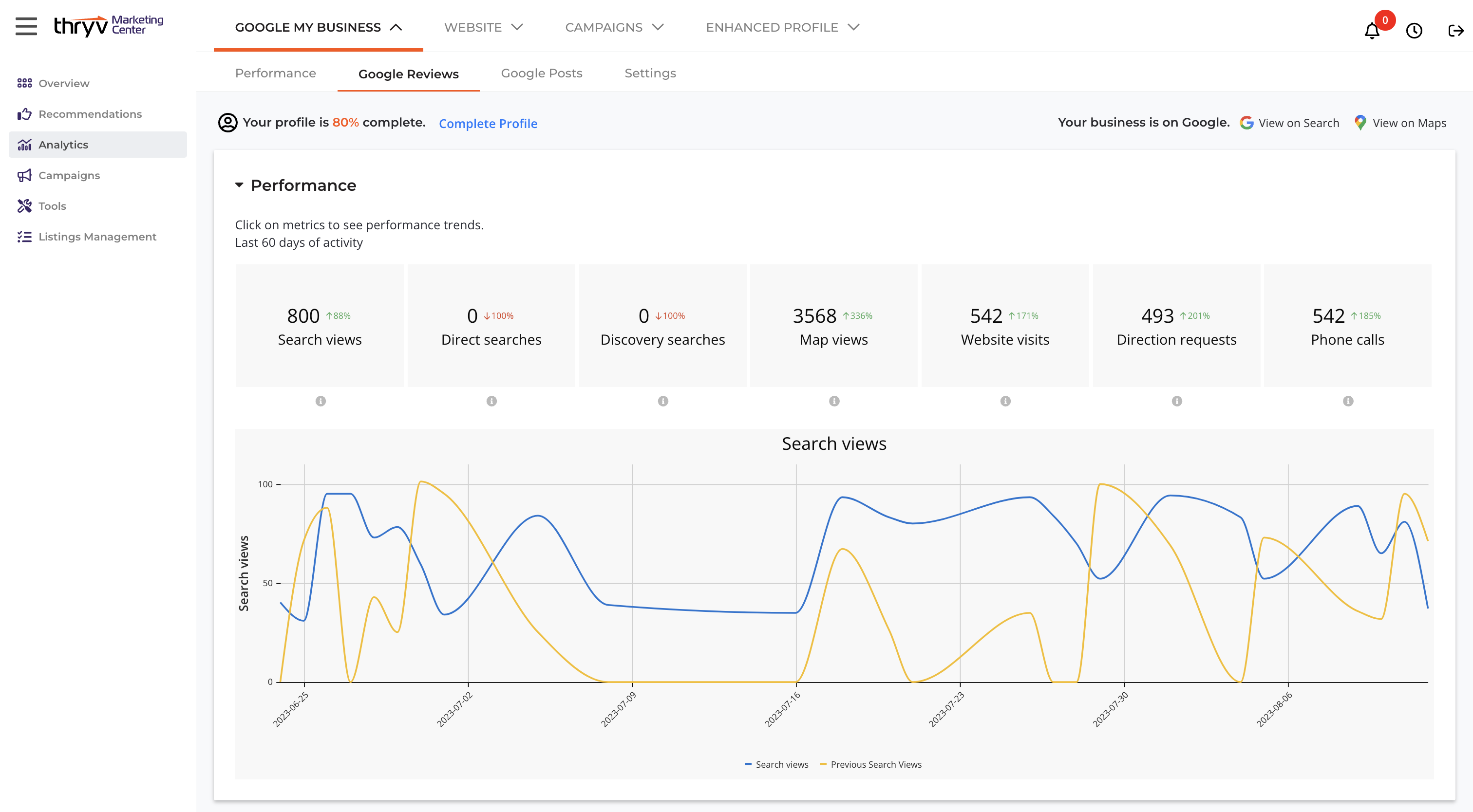Click the logout arrow icon
The width and height of the screenshot is (1473, 812).
click(1456, 30)
